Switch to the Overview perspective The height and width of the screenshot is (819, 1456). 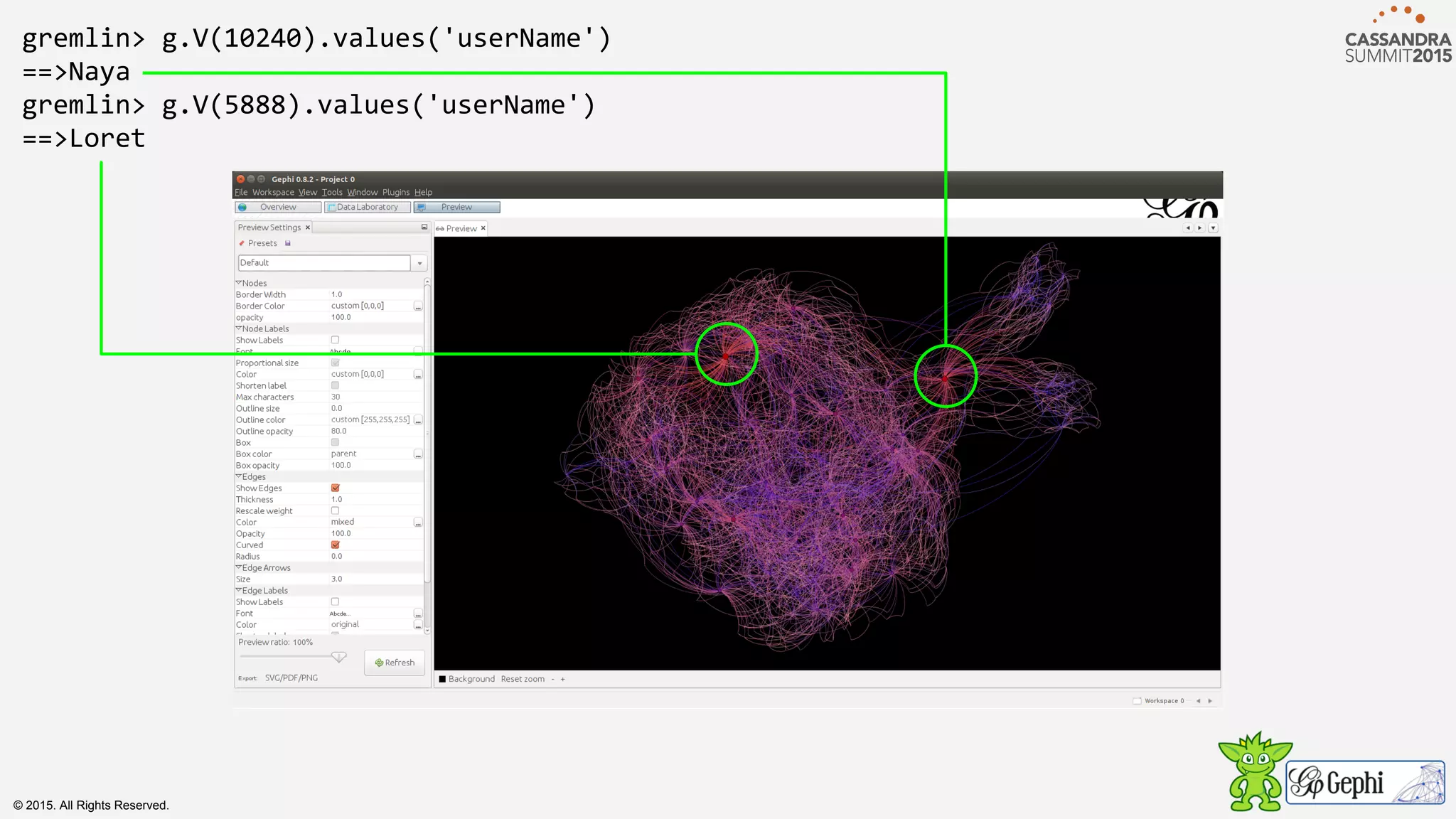point(278,208)
